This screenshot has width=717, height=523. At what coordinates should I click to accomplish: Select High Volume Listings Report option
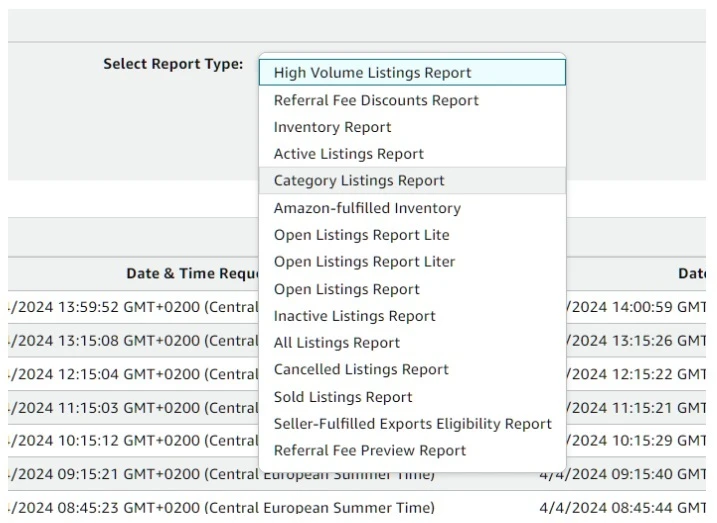pyautogui.click(x=412, y=73)
